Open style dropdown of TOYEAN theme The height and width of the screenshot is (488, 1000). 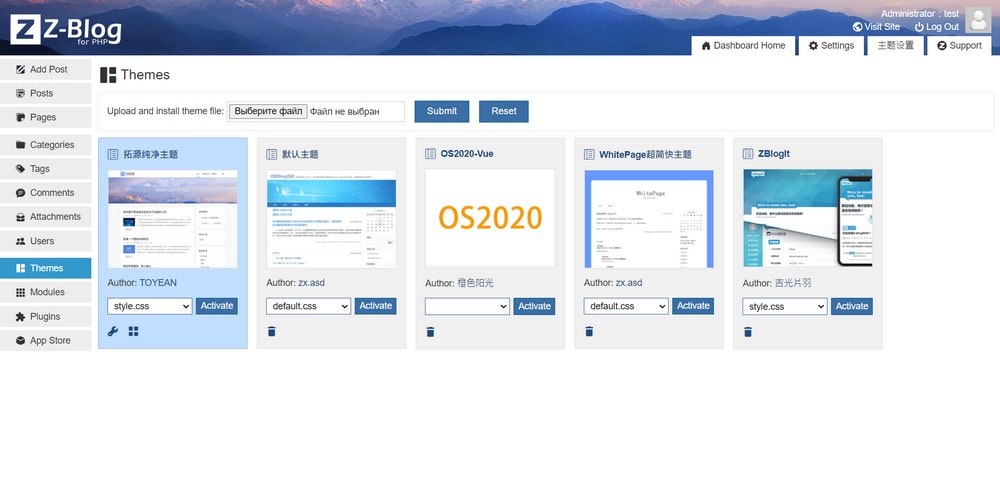(150, 306)
